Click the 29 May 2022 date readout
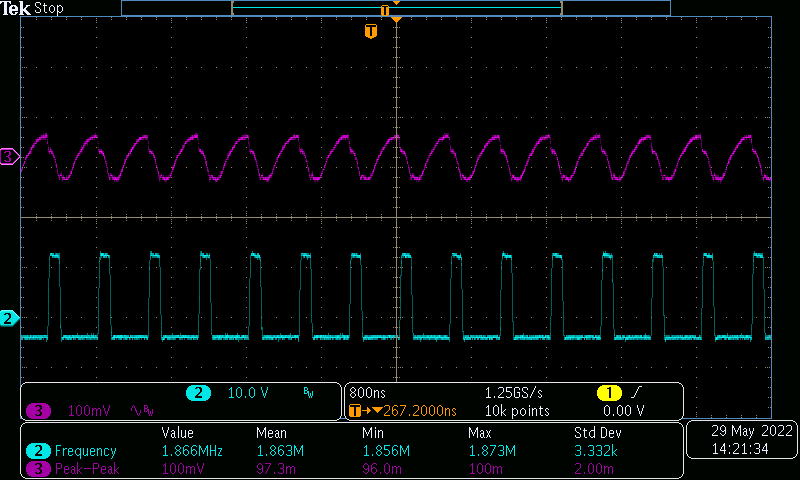Image resolution: width=800 pixels, height=480 pixels. coord(752,431)
